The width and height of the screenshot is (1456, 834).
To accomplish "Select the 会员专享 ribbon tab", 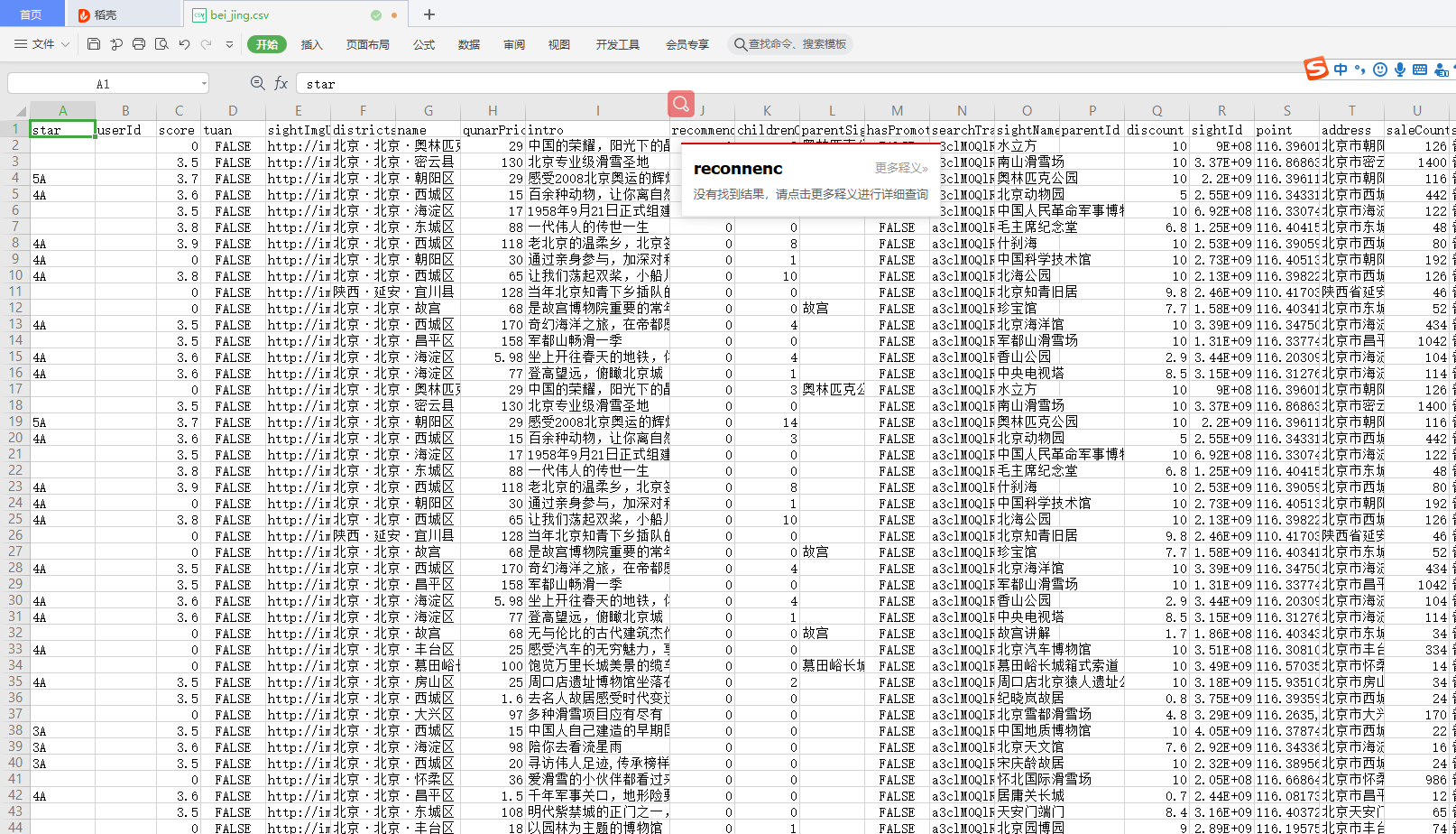I will pos(687,44).
